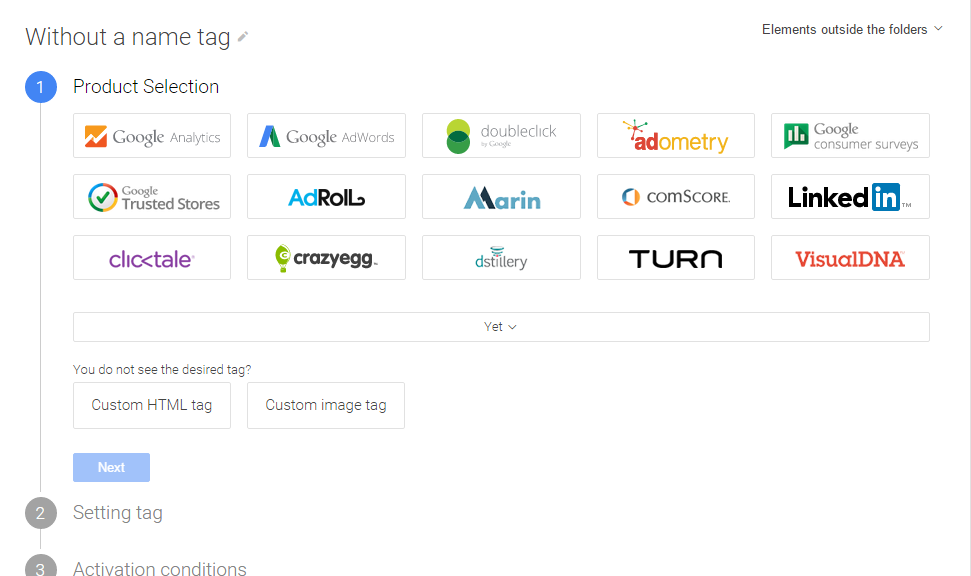The height and width of the screenshot is (576, 971).
Task: Click the Next button
Action: coord(111,468)
